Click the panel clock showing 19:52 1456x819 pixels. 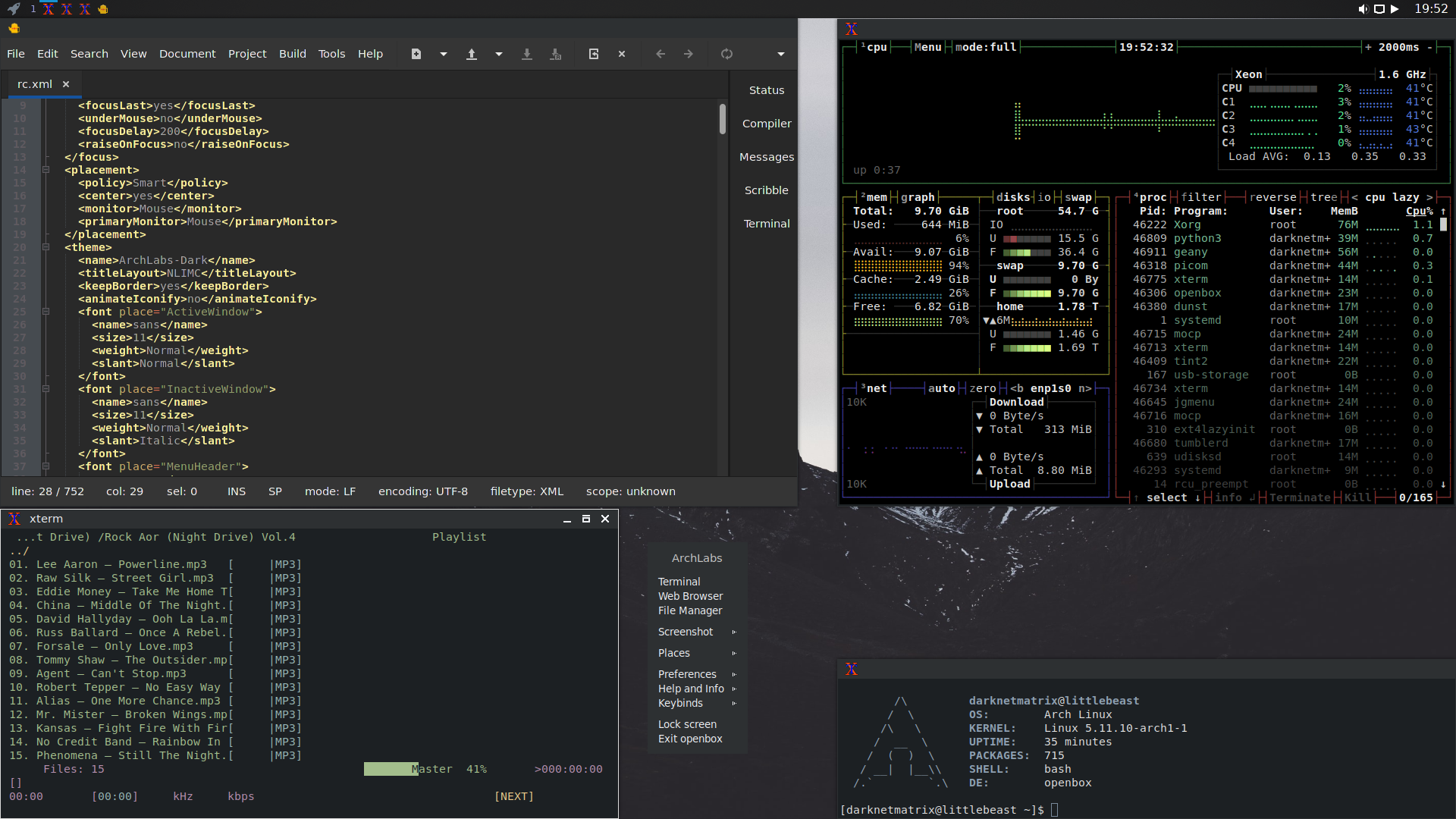tap(1431, 9)
